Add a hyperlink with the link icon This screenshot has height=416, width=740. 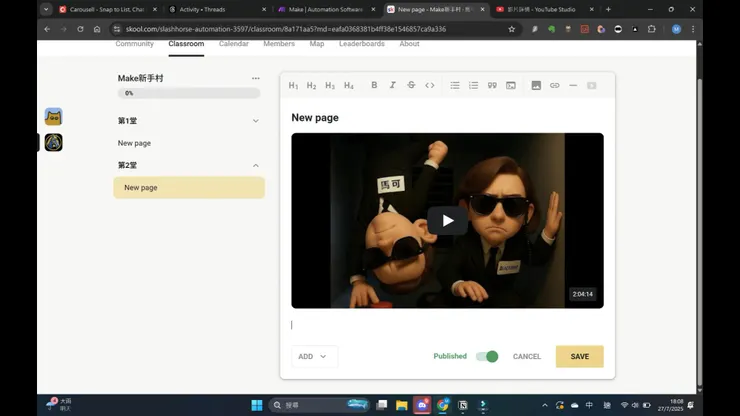pos(555,86)
